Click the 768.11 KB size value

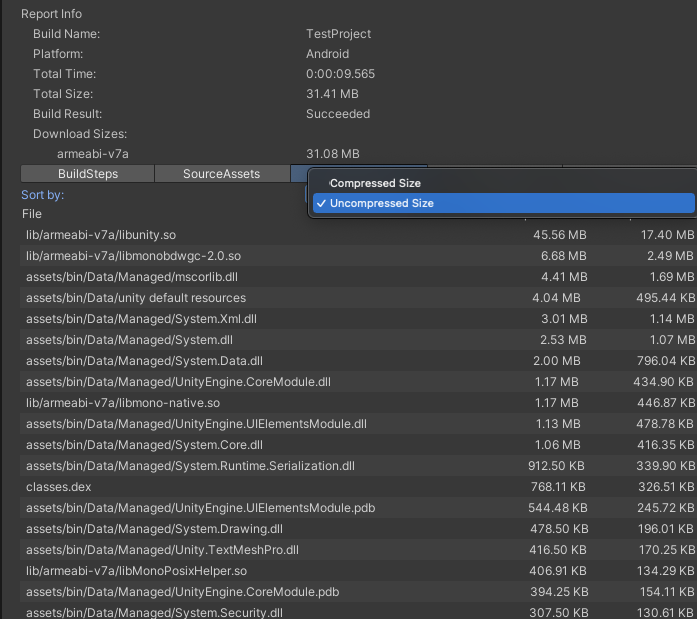558,487
